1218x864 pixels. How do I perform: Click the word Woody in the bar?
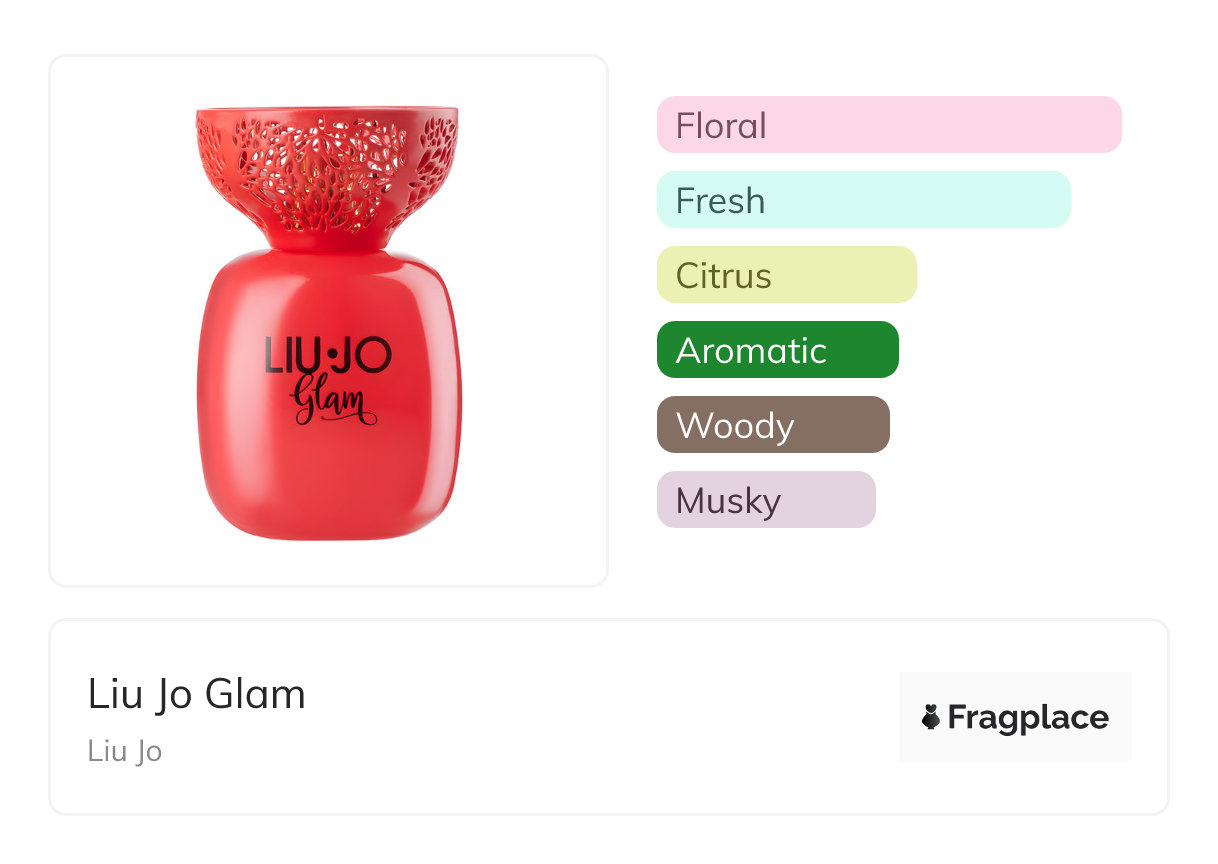735,425
